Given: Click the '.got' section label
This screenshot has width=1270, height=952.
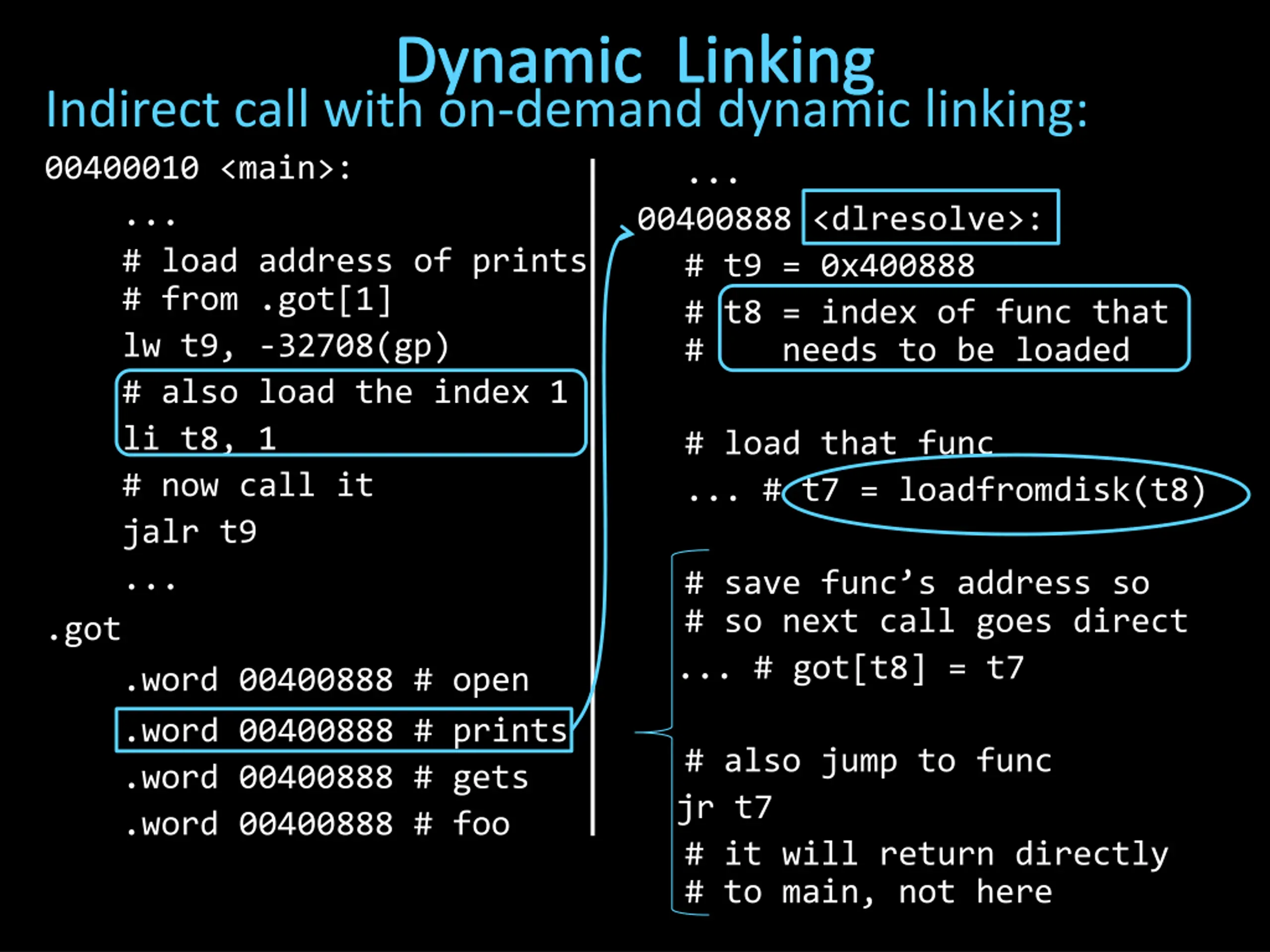Looking at the screenshot, I should pyautogui.click(x=84, y=630).
